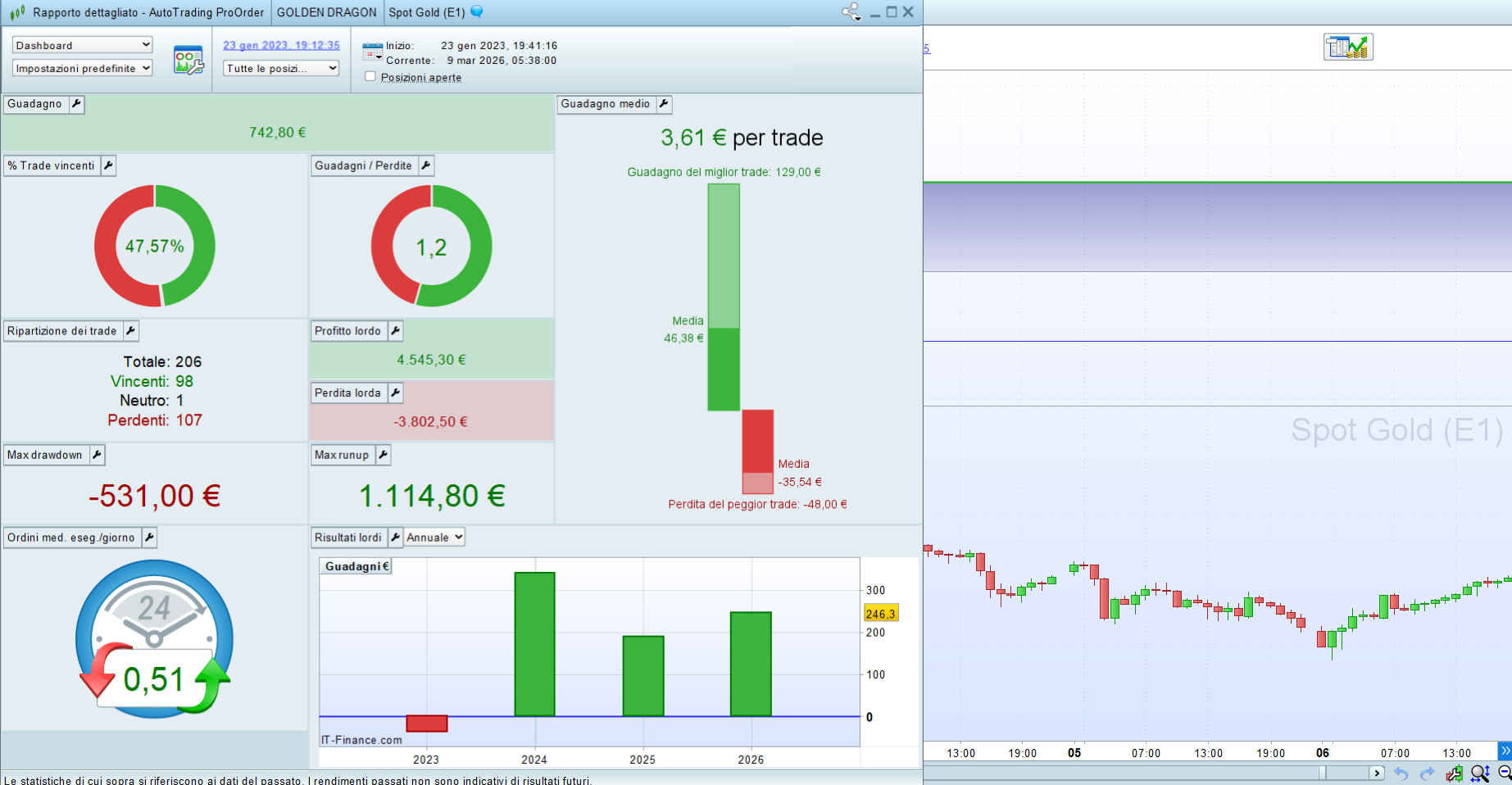The width and height of the screenshot is (1512, 785).
Task: Click the chart candlestick settings wrench icon
Action: point(1454,774)
